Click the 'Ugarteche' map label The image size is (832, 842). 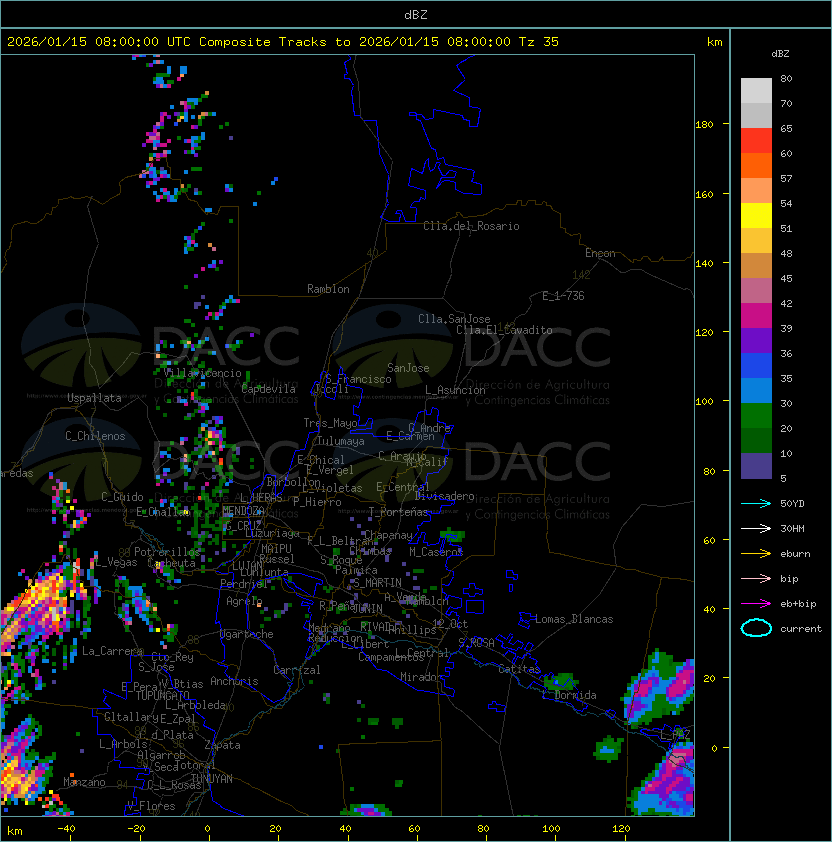pos(247,634)
